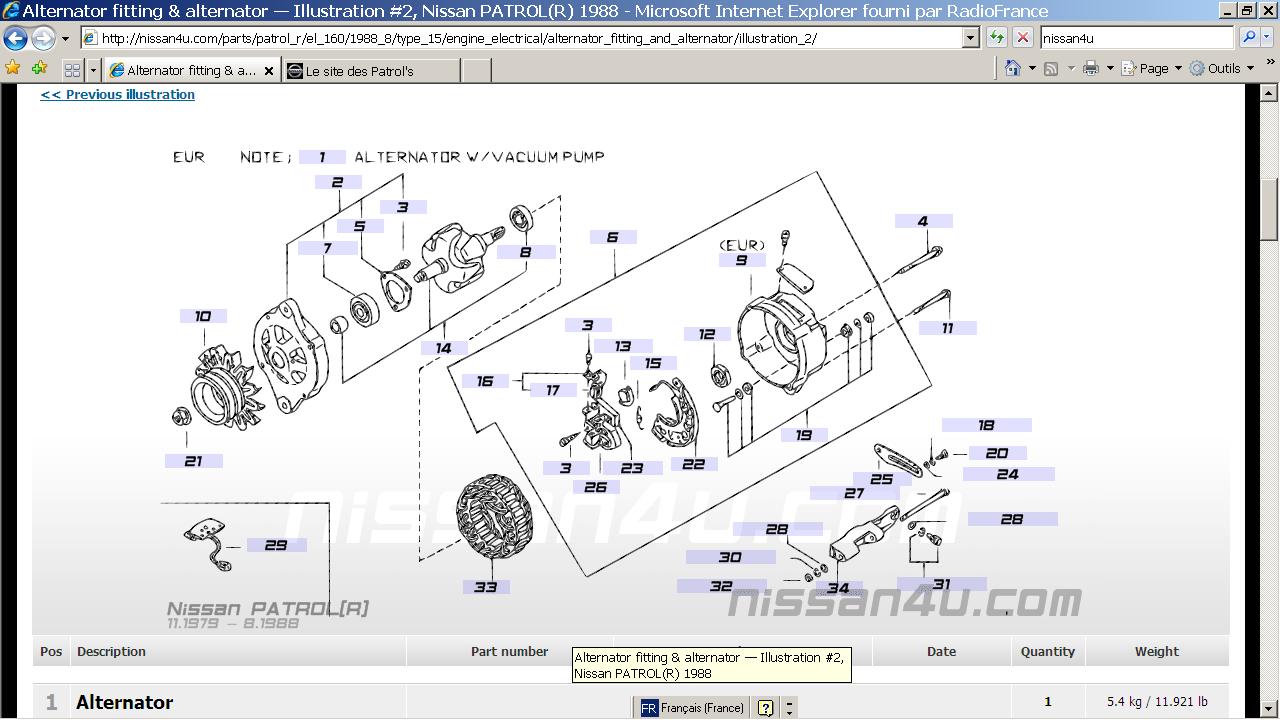
Task: Click part label 1 in the note
Action: point(322,157)
